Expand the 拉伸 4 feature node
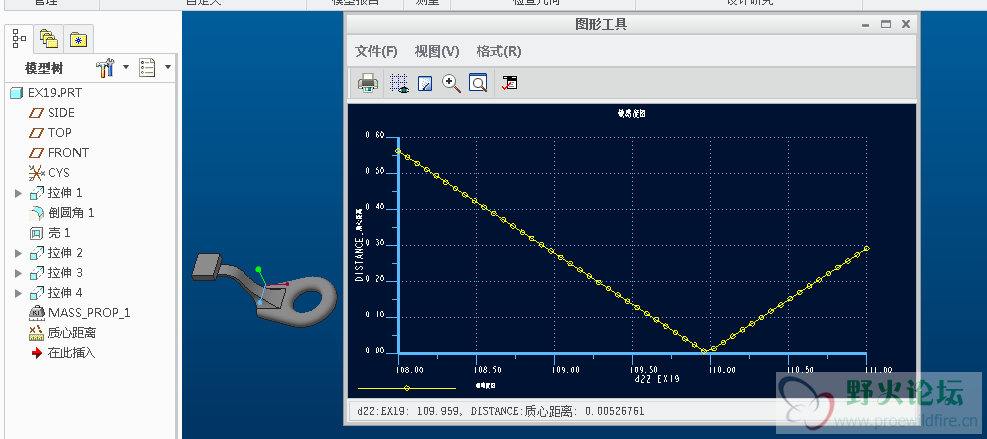The height and width of the screenshot is (439, 987). pos(18,294)
